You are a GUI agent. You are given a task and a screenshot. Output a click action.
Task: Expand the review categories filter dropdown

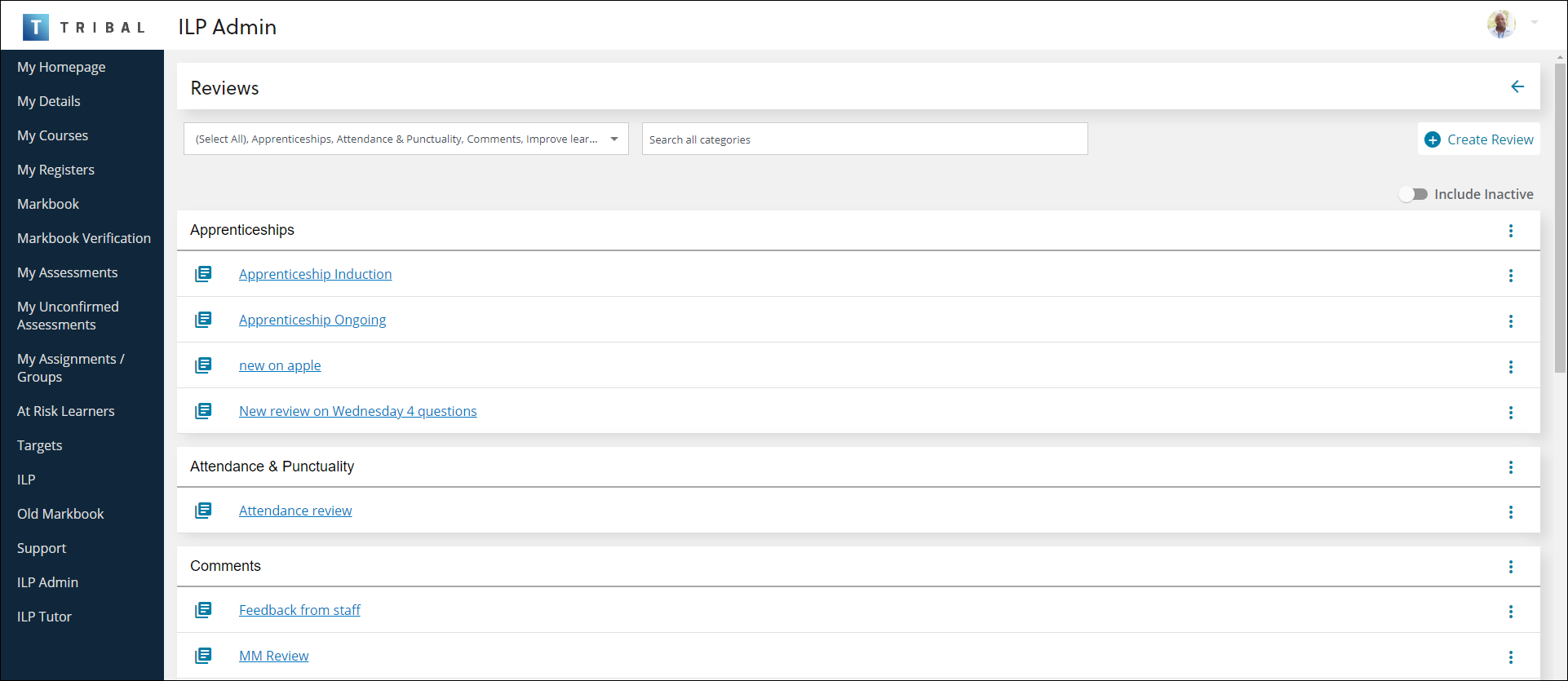(x=613, y=139)
